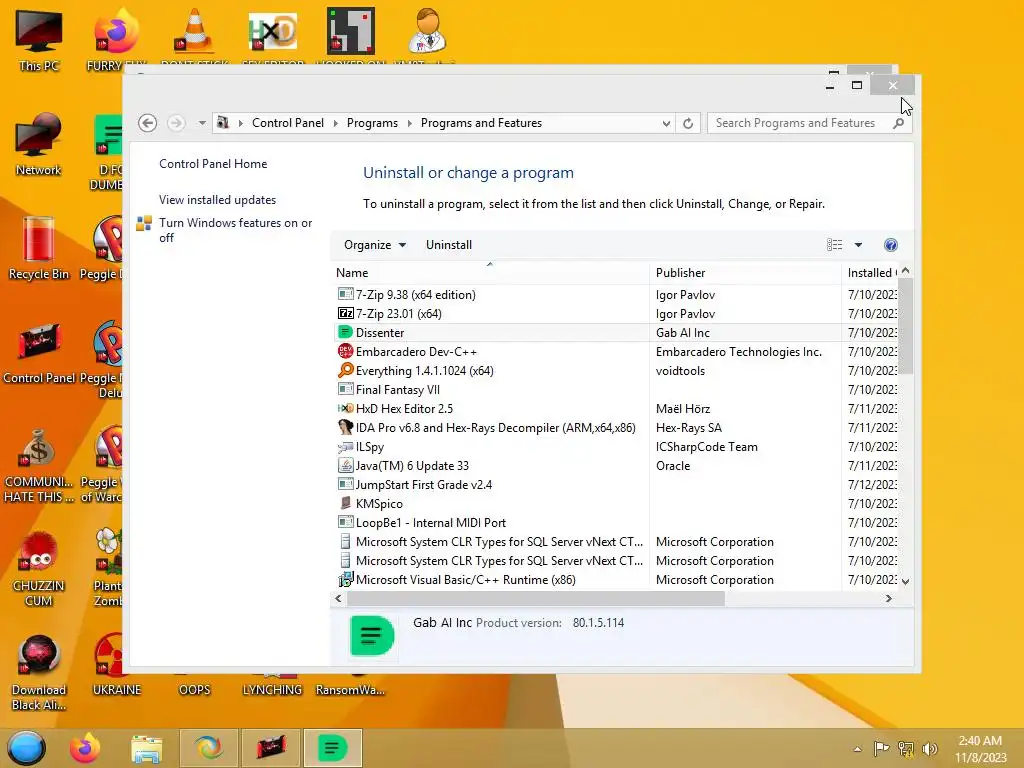Click the voidtools publisher cell
1024x768 pixels.
tap(680, 370)
